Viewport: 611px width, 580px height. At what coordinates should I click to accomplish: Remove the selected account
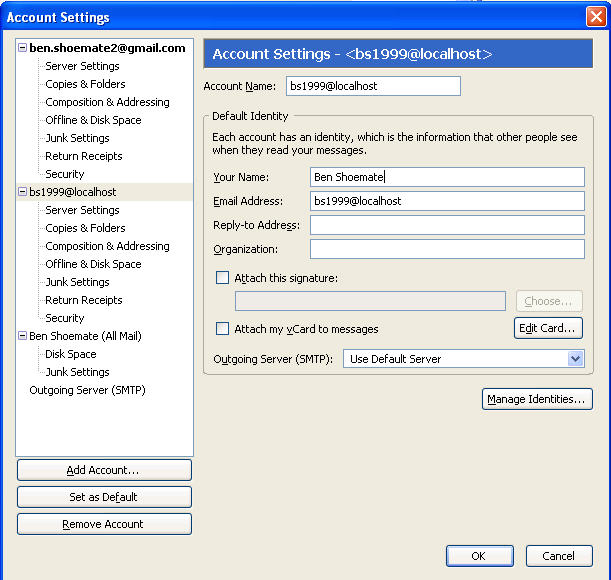pos(104,524)
